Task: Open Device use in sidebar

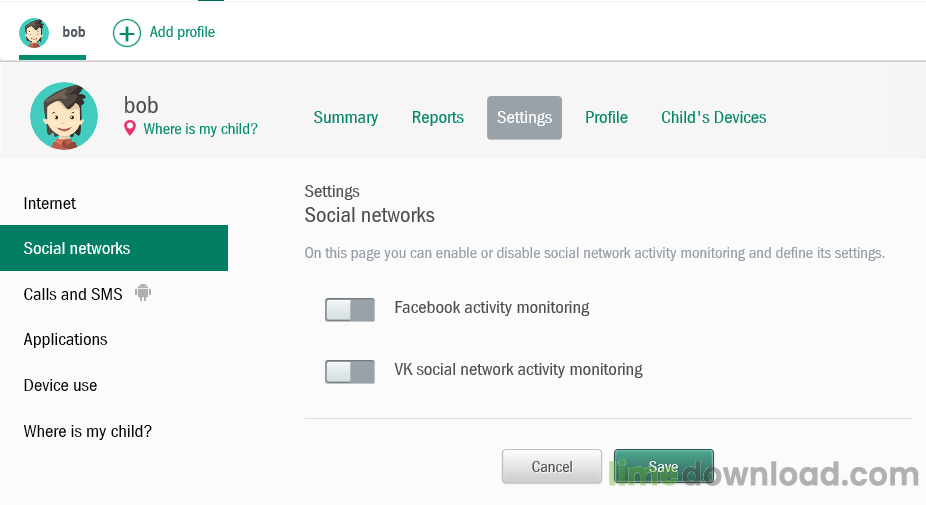Action: click(61, 385)
